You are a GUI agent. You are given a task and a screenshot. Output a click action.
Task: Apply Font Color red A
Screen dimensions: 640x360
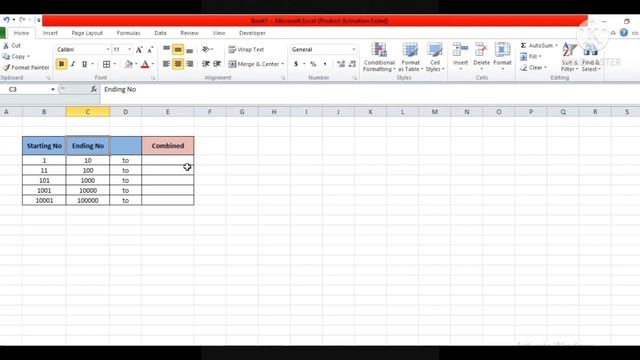(145, 64)
